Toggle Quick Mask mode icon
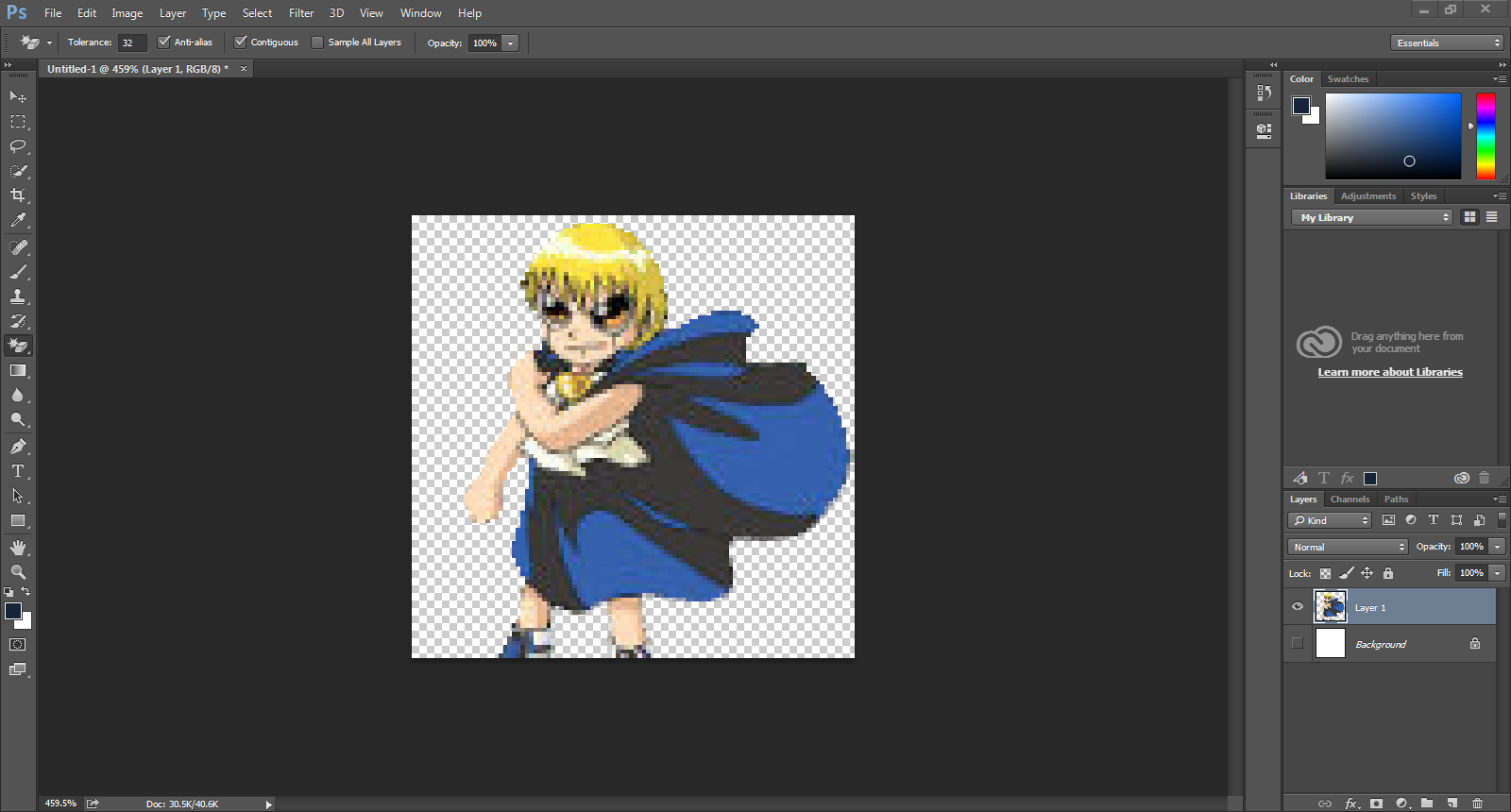The height and width of the screenshot is (812, 1511). point(18,645)
